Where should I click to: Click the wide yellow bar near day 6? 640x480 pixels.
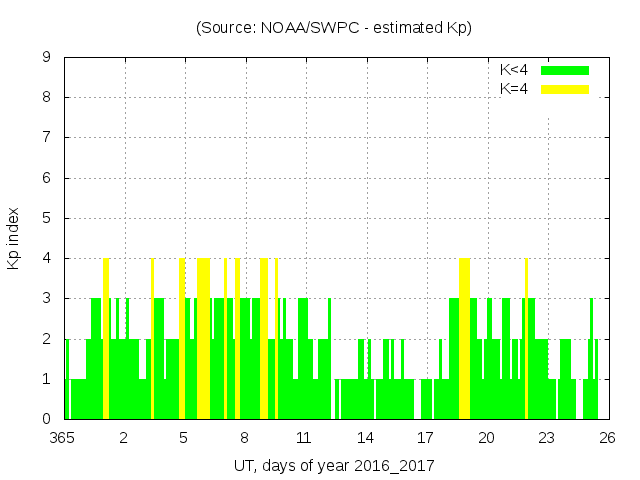[203, 340]
